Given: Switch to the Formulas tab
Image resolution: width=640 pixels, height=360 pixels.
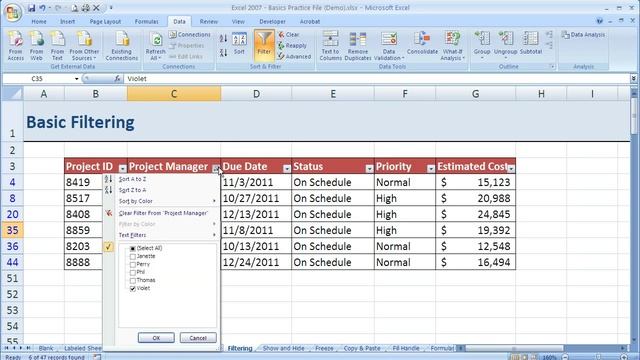Looking at the screenshot, I should click(147, 22).
